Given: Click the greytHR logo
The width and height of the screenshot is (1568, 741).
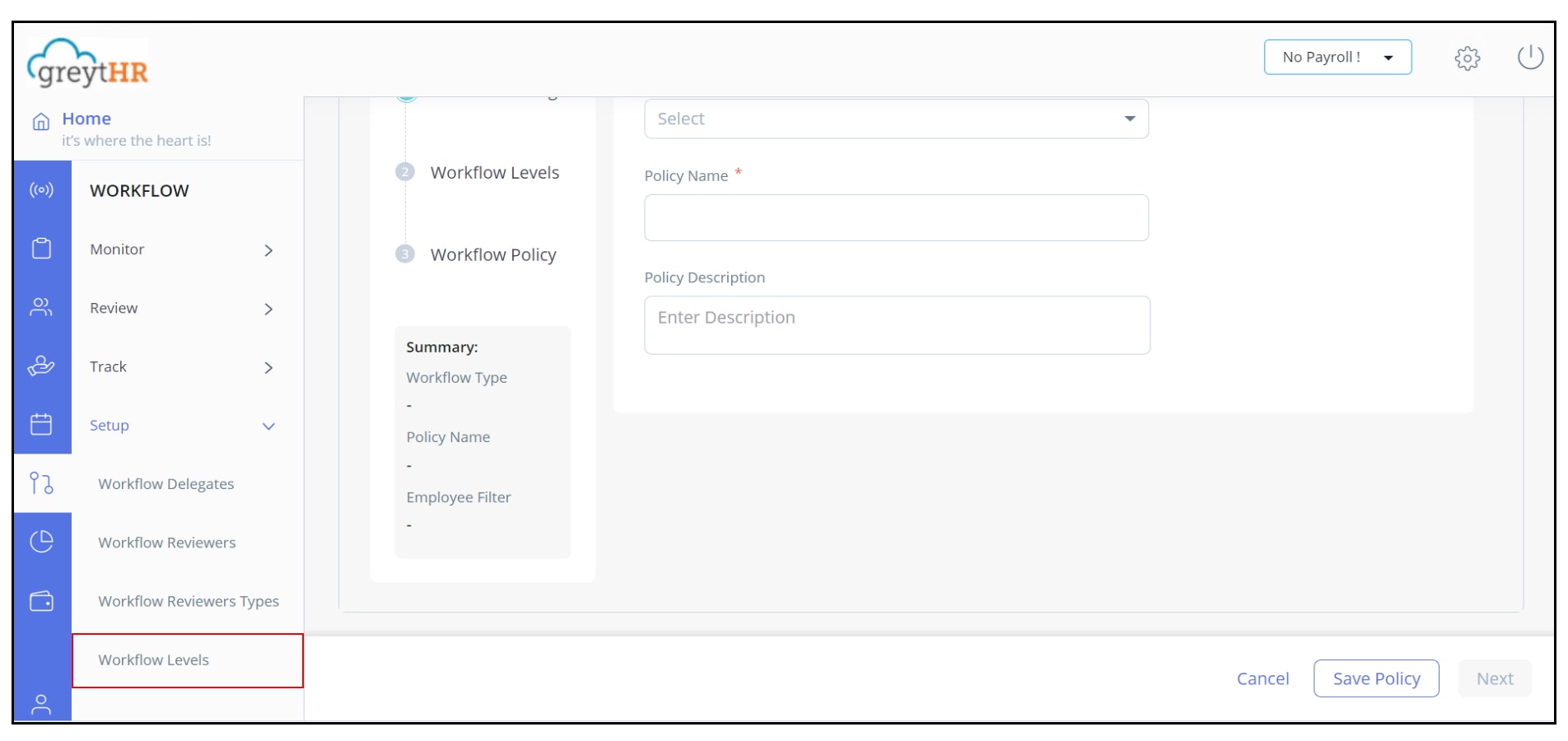Looking at the screenshot, I should [x=87, y=63].
